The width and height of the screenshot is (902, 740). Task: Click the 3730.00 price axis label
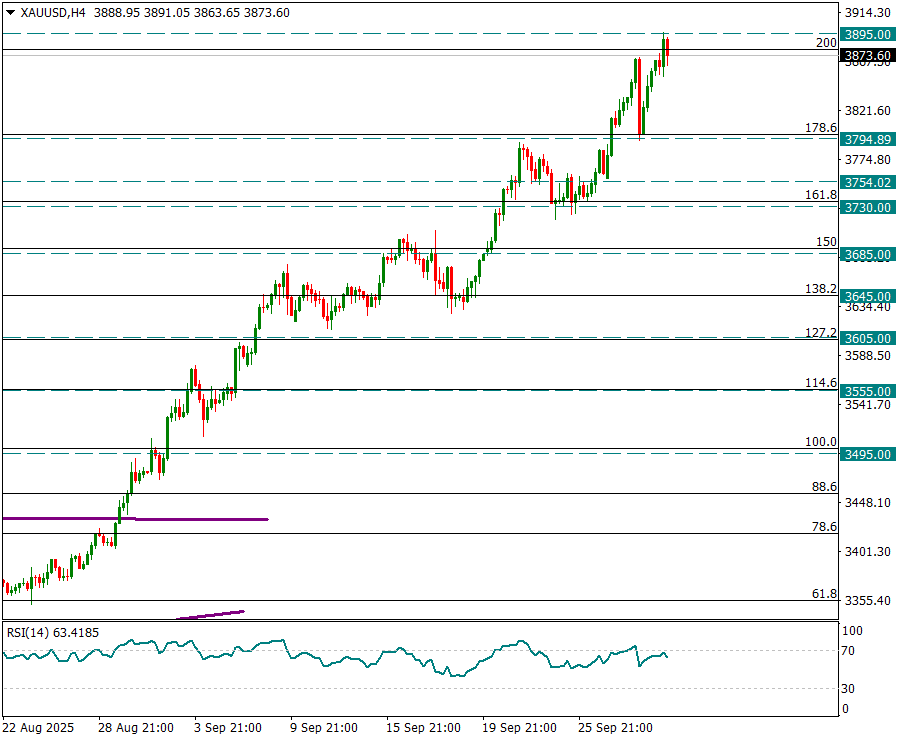(867, 207)
